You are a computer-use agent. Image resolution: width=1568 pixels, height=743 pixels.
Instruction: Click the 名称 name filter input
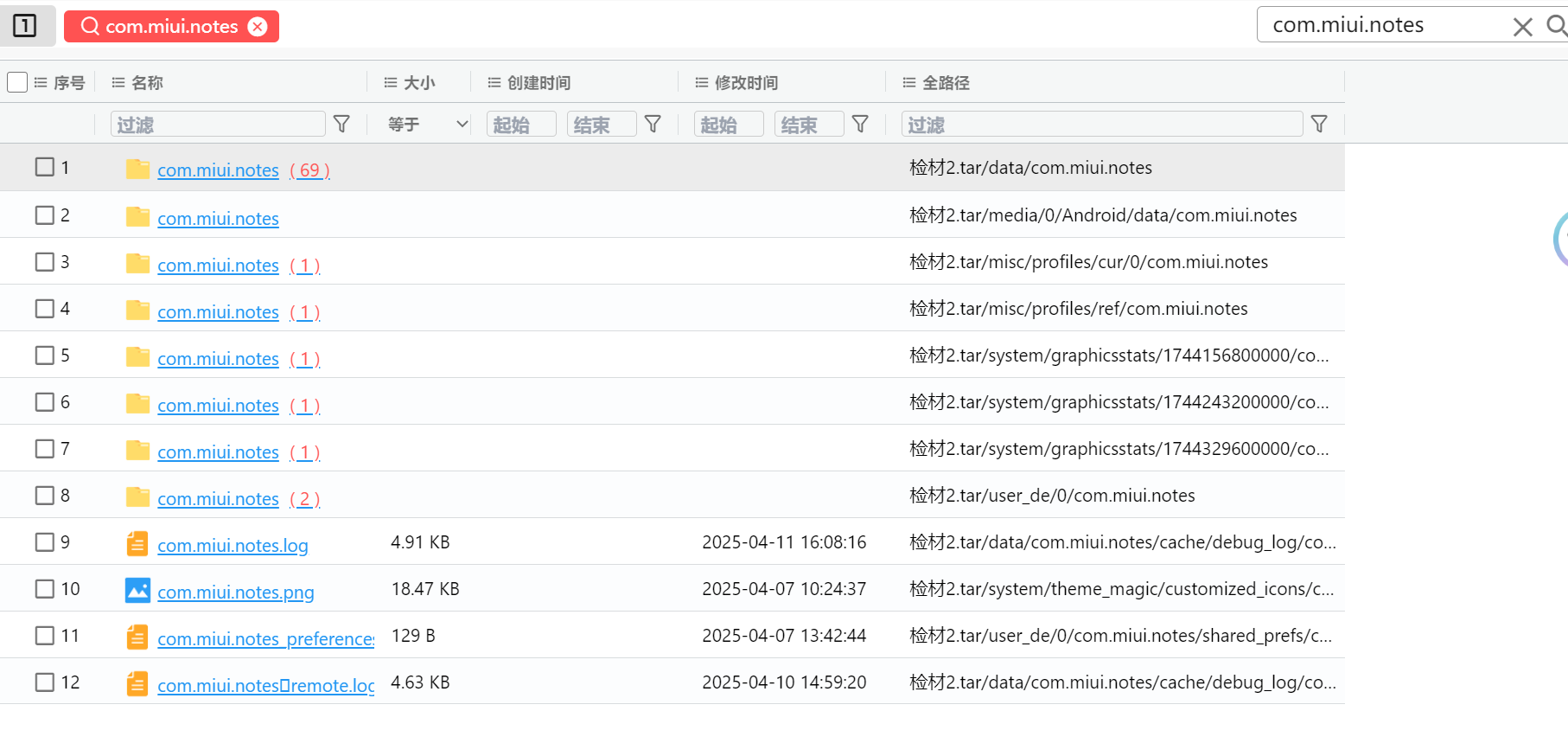point(218,125)
